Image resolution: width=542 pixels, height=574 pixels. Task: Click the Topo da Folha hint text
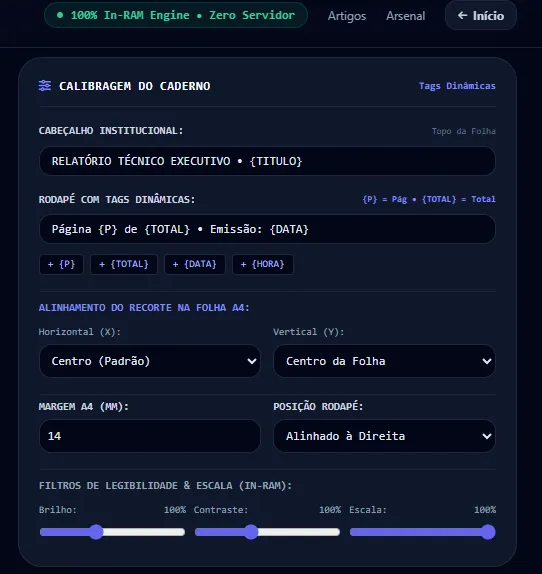464,131
